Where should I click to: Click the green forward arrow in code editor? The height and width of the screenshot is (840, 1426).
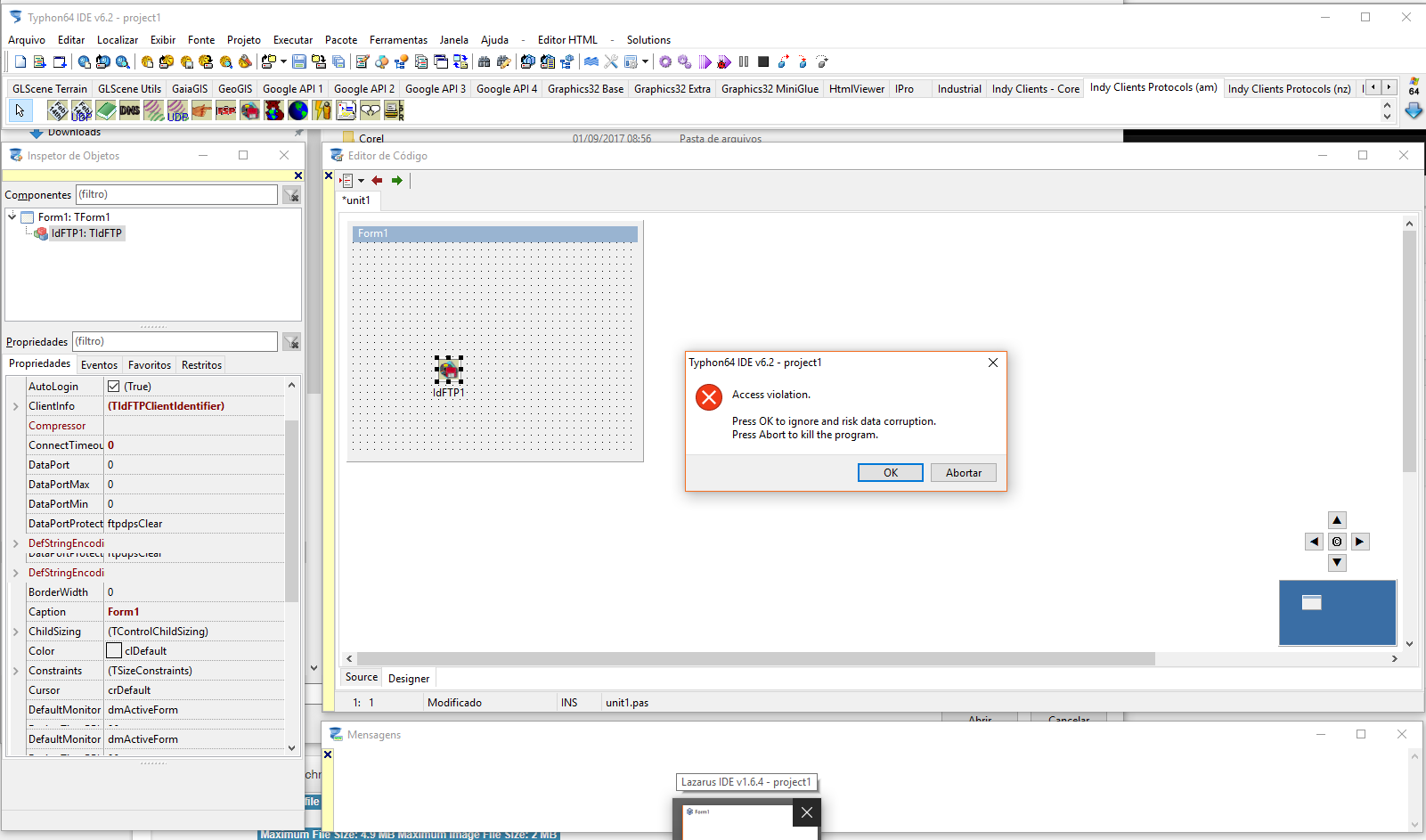tap(397, 180)
